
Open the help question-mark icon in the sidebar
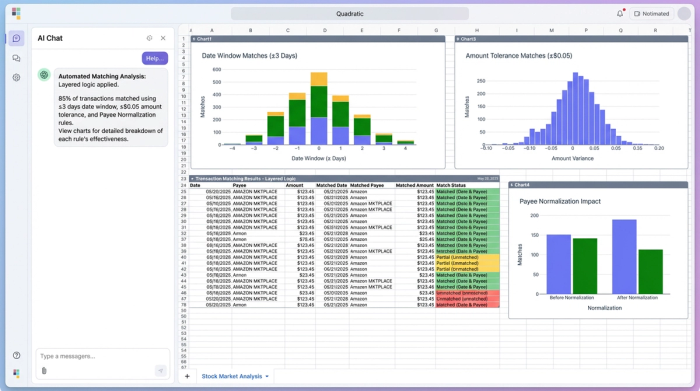[17, 355]
